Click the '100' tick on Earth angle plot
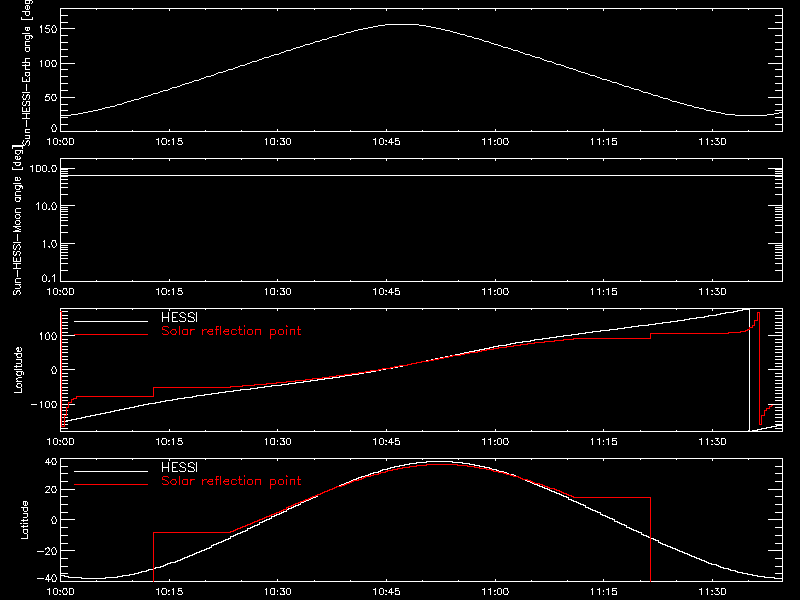The width and height of the screenshot is (800, 600). (47, 64)
